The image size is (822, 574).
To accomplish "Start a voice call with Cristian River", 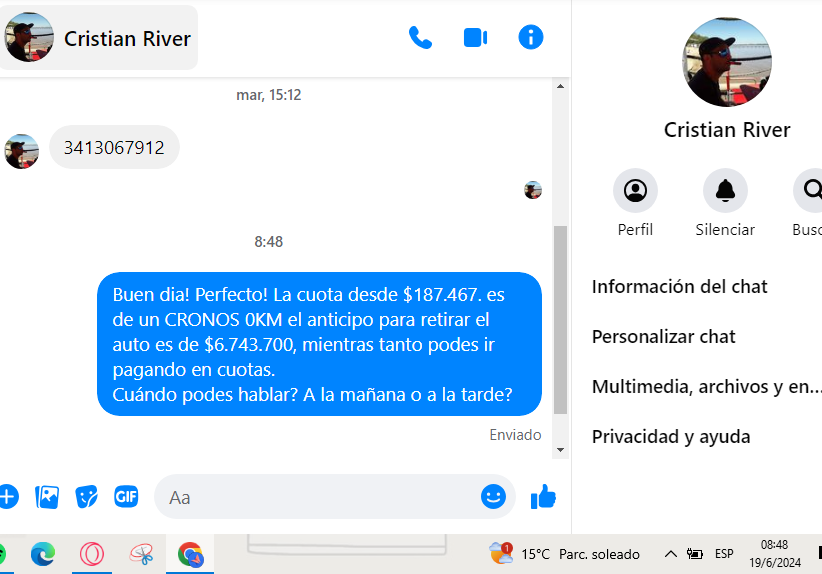I will (x=420, y=38).
